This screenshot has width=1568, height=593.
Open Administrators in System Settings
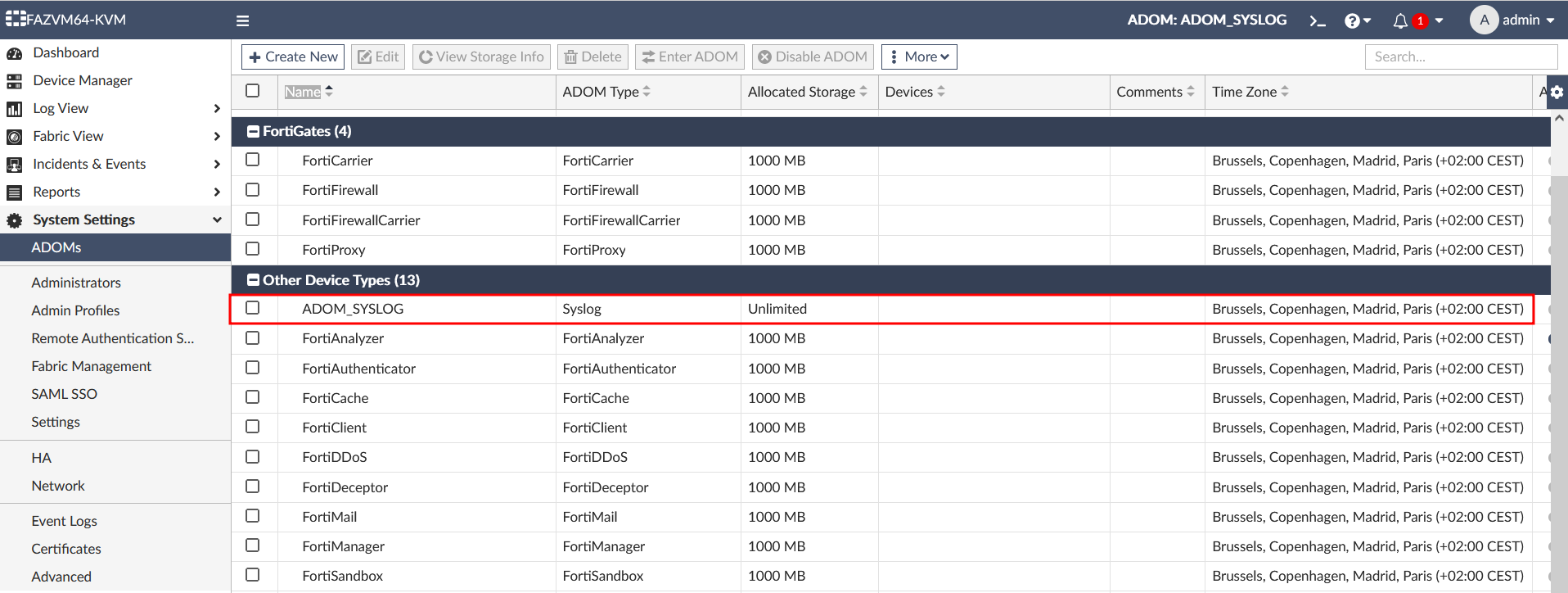(76, 283)
